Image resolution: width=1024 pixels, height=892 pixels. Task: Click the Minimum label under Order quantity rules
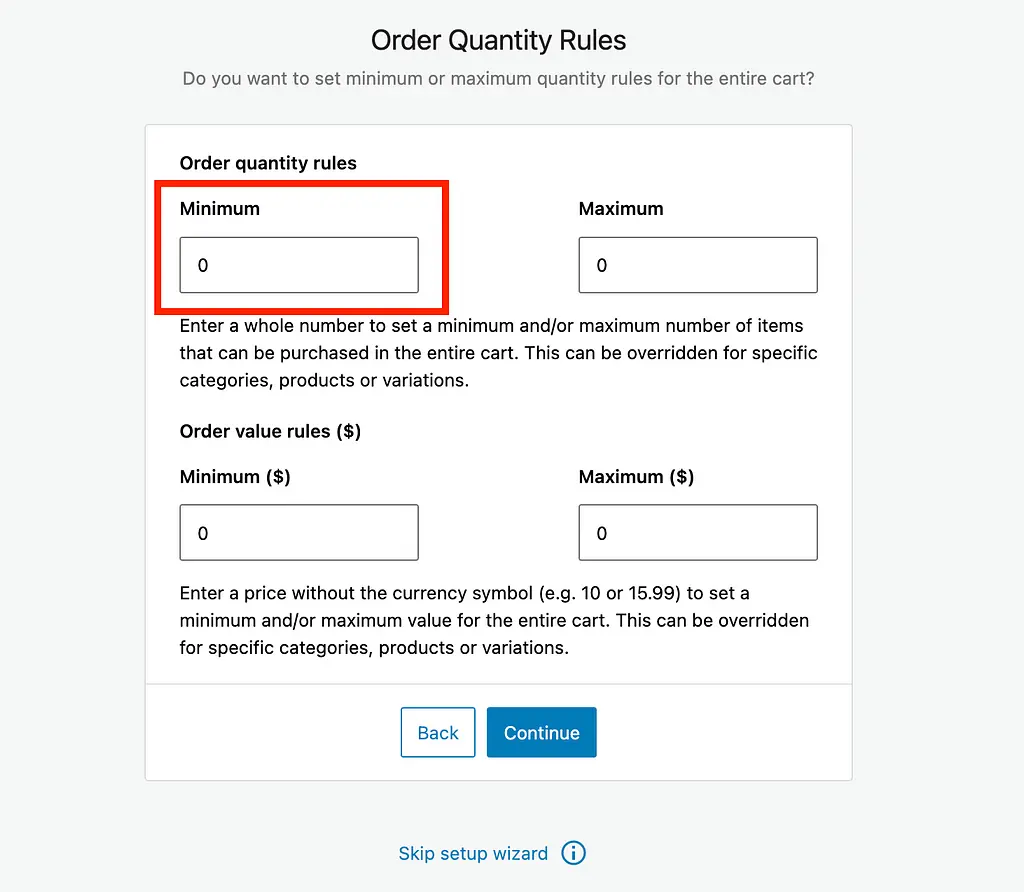(220, 209)
